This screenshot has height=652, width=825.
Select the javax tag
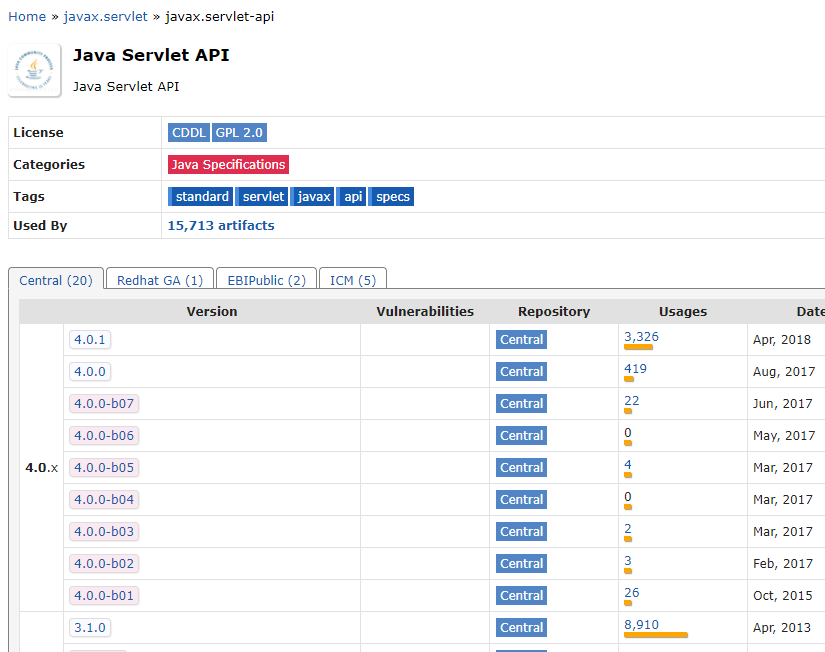tap(314, 197)
